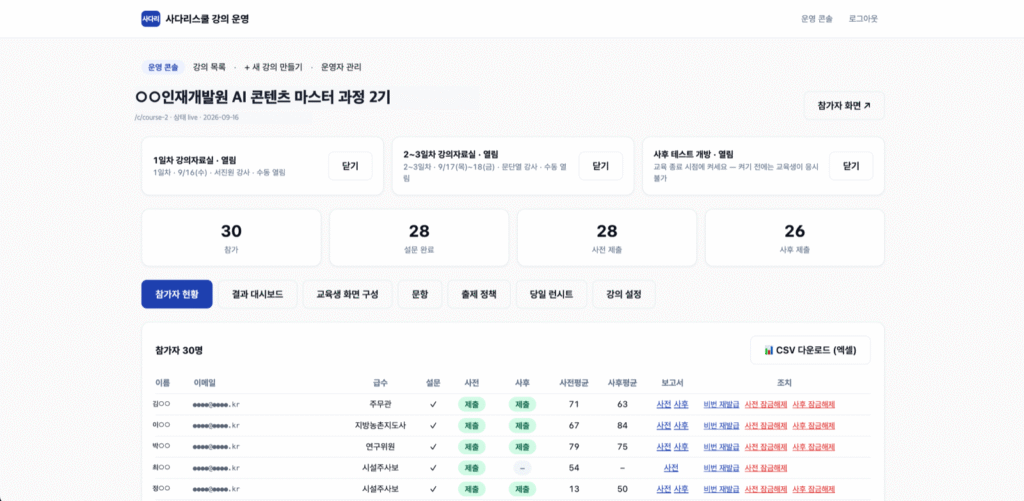Click 비번 재발급 in 정○○ row
This screenshot has height=501, width=1024.
point(721,489)
